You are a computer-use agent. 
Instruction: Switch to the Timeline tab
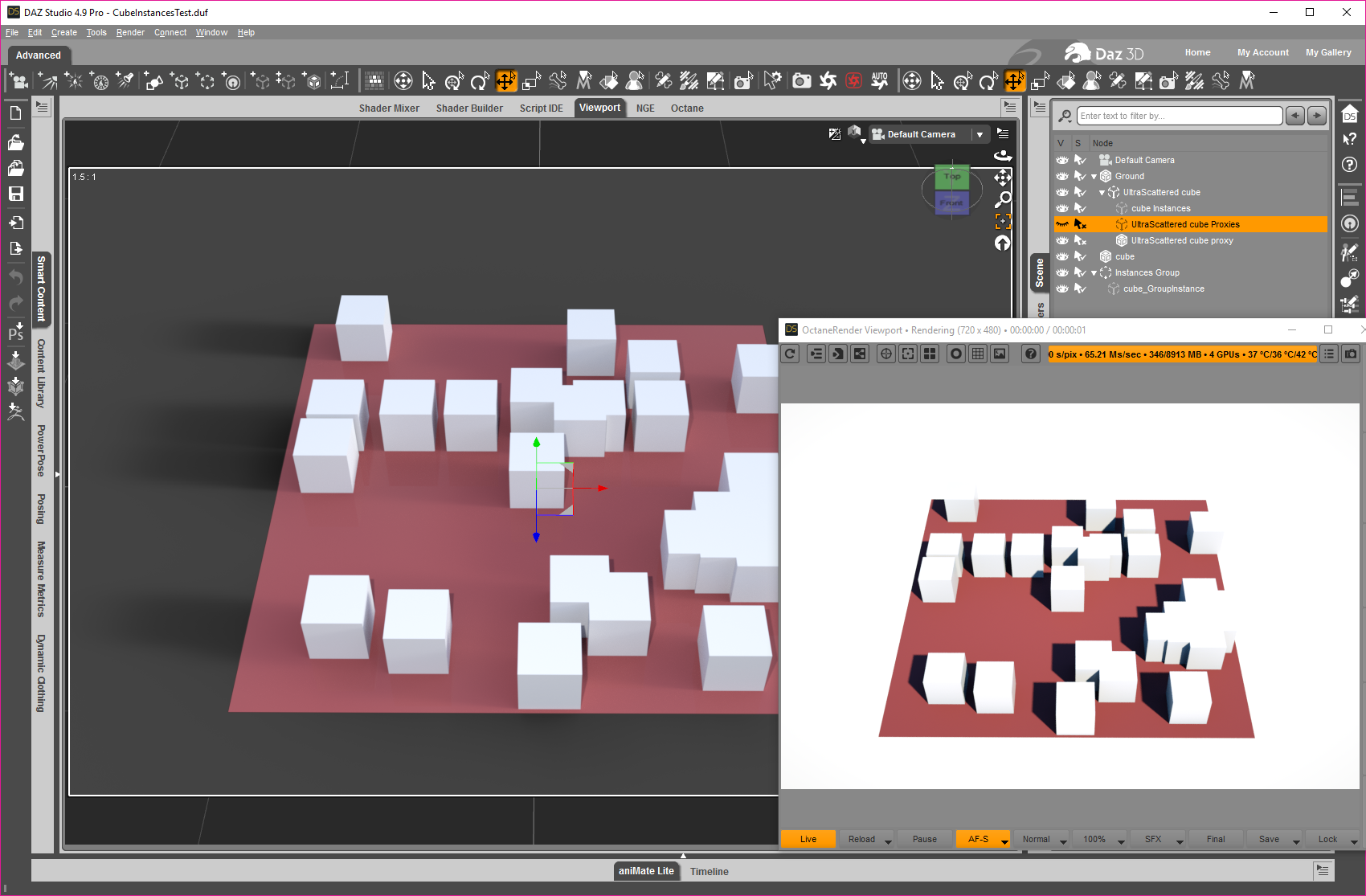[710, 871]
